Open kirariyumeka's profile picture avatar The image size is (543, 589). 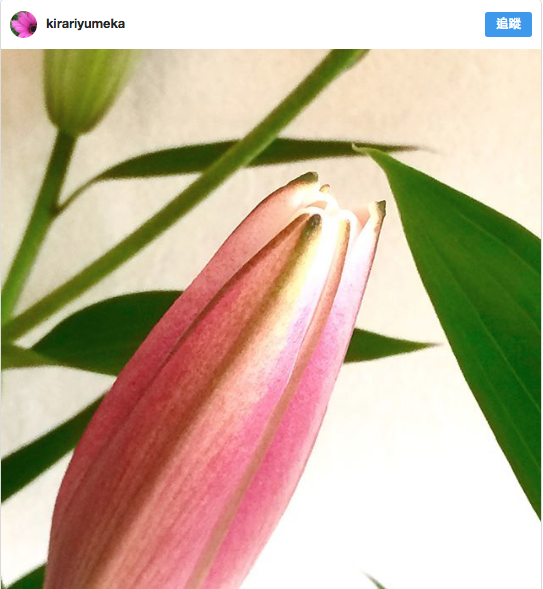pyautogui.click(x=23, y=24)
